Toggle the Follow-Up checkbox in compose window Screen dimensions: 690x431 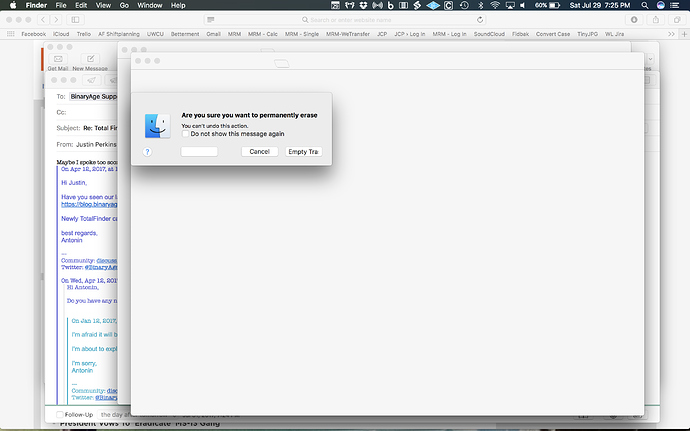[x=60, y=415]
